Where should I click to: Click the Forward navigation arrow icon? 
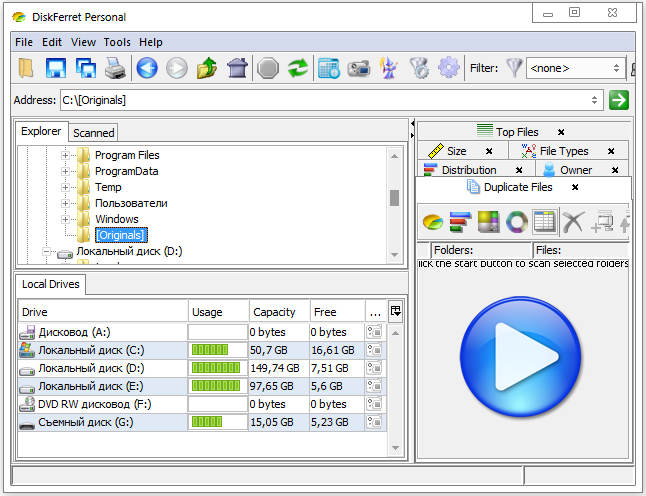(x=177, y=68)
